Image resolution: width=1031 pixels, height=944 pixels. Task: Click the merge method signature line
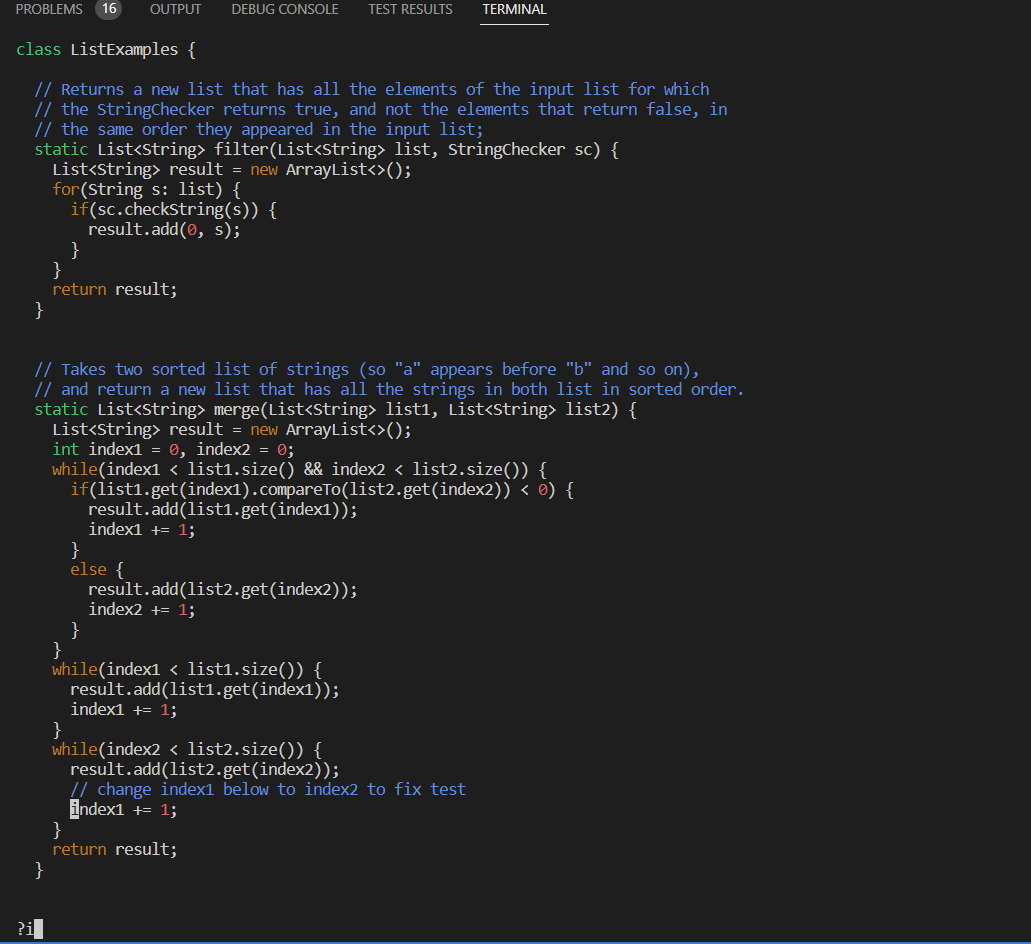(335, 409)
